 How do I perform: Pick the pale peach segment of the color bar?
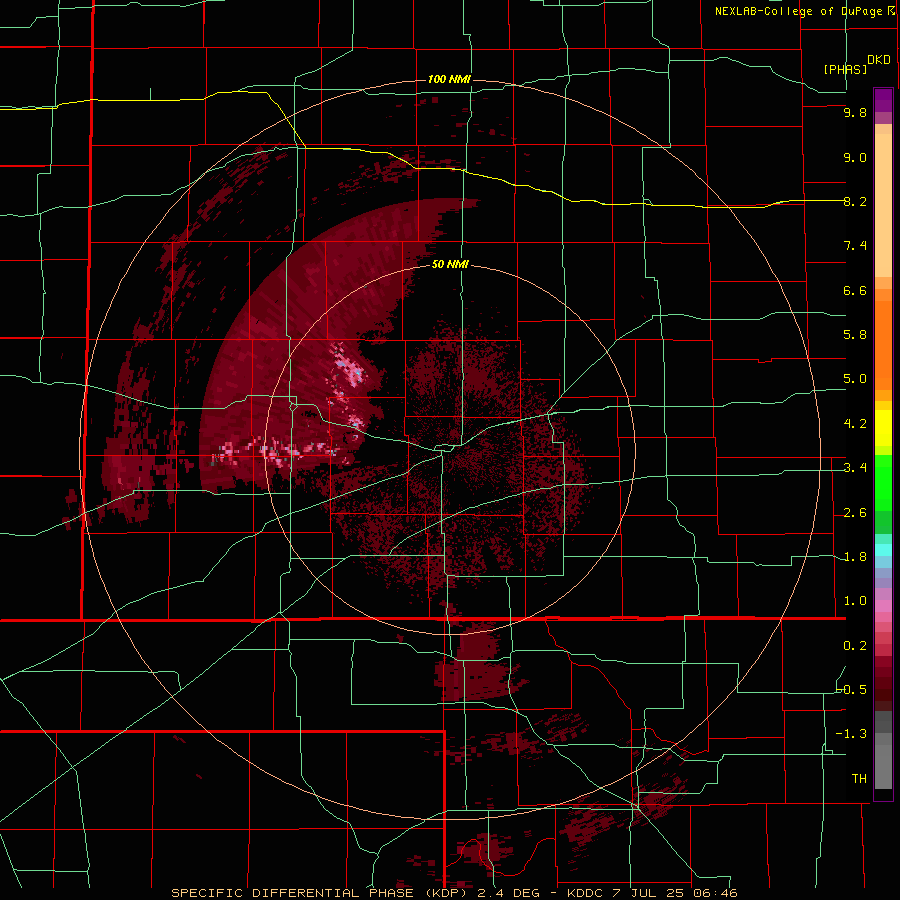[883, 205]
